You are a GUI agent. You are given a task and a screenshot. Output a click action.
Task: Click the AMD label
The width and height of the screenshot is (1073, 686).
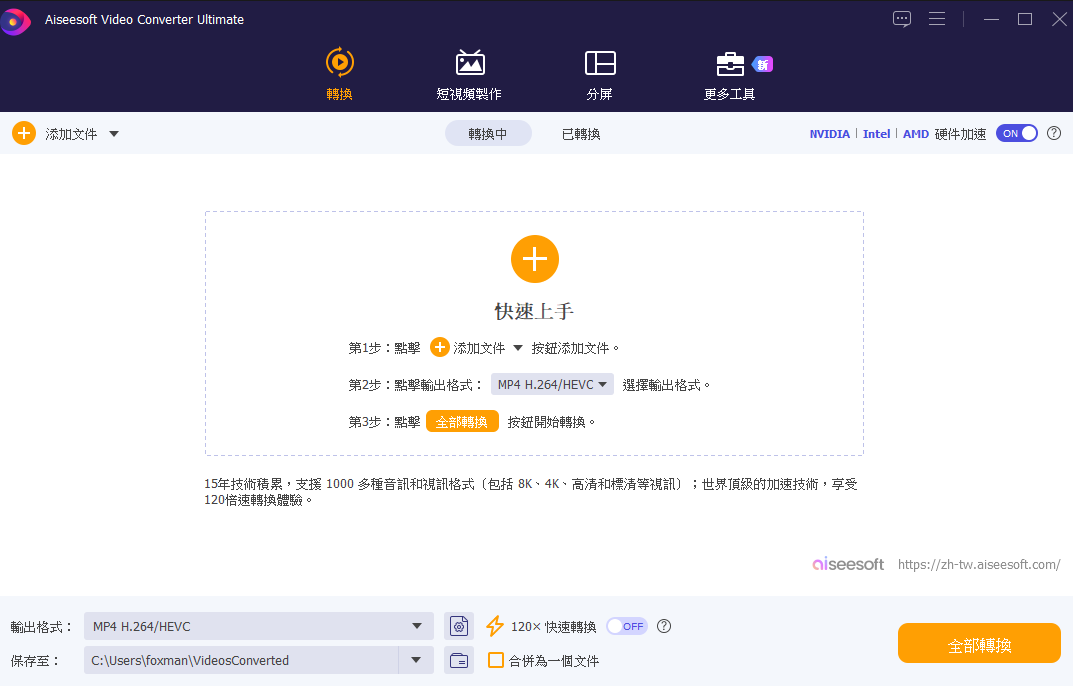(x=916, y=134)
